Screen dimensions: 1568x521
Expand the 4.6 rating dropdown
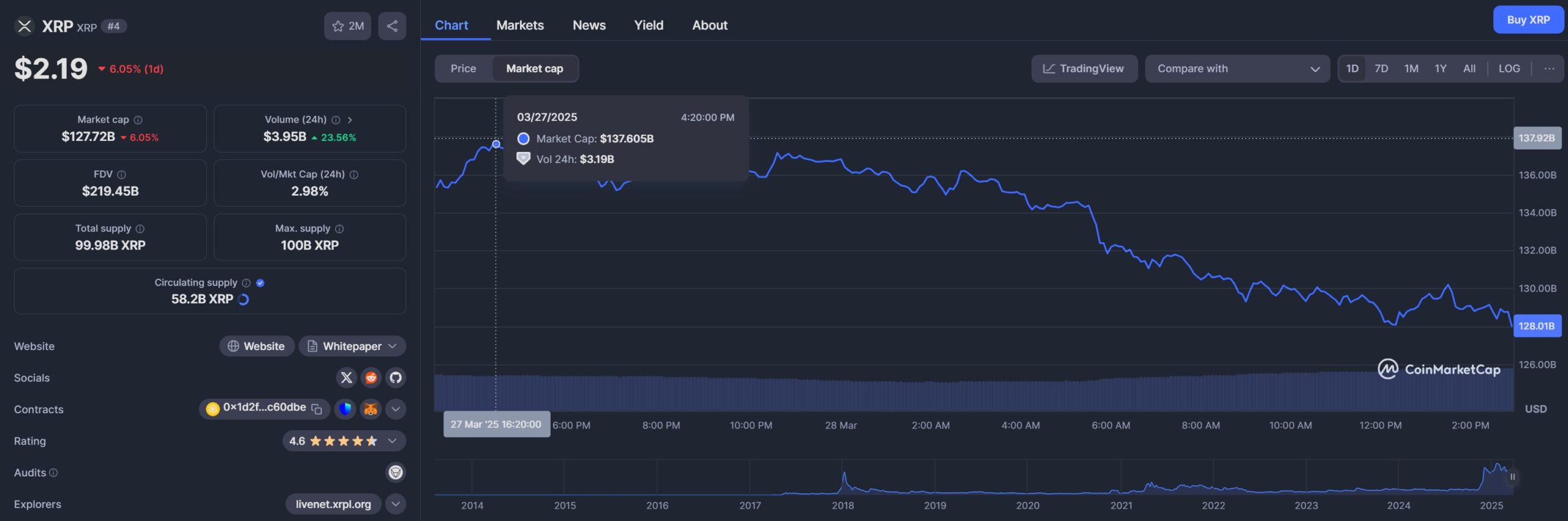[x=393, y=441]
